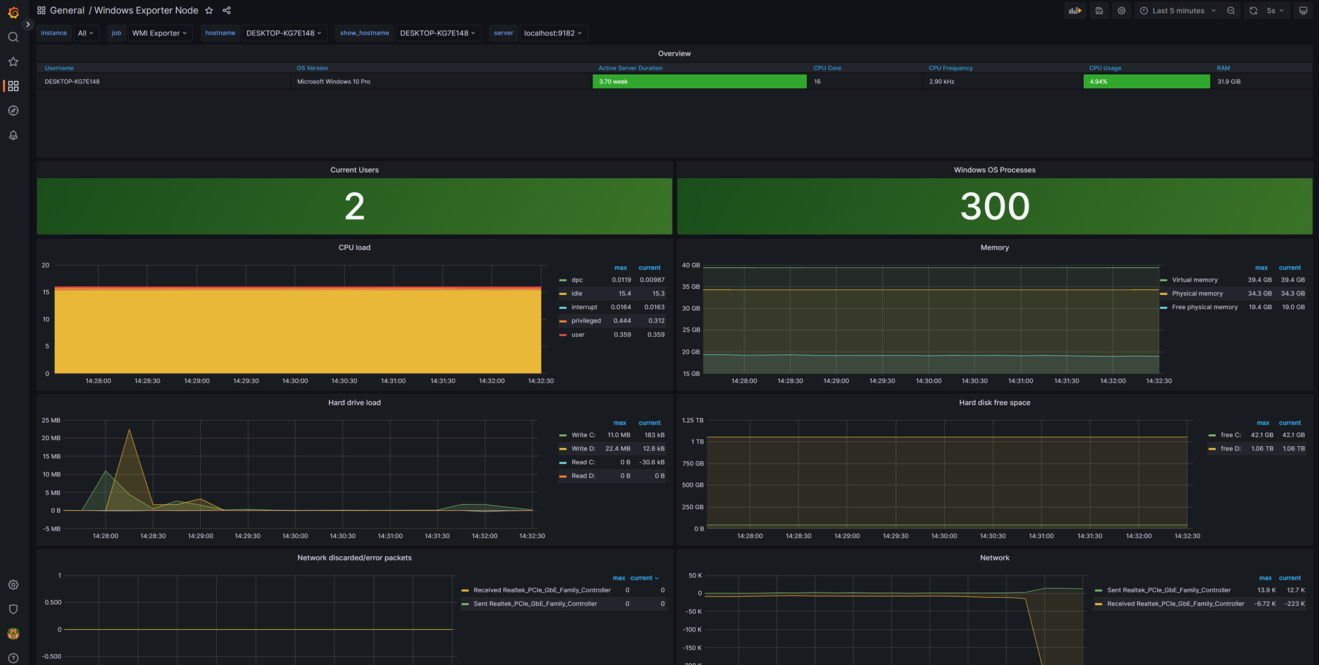Go to the General folder breadcrumb
The width and height of the screenshot is (1319, 665).
click(x=67, y=11)
